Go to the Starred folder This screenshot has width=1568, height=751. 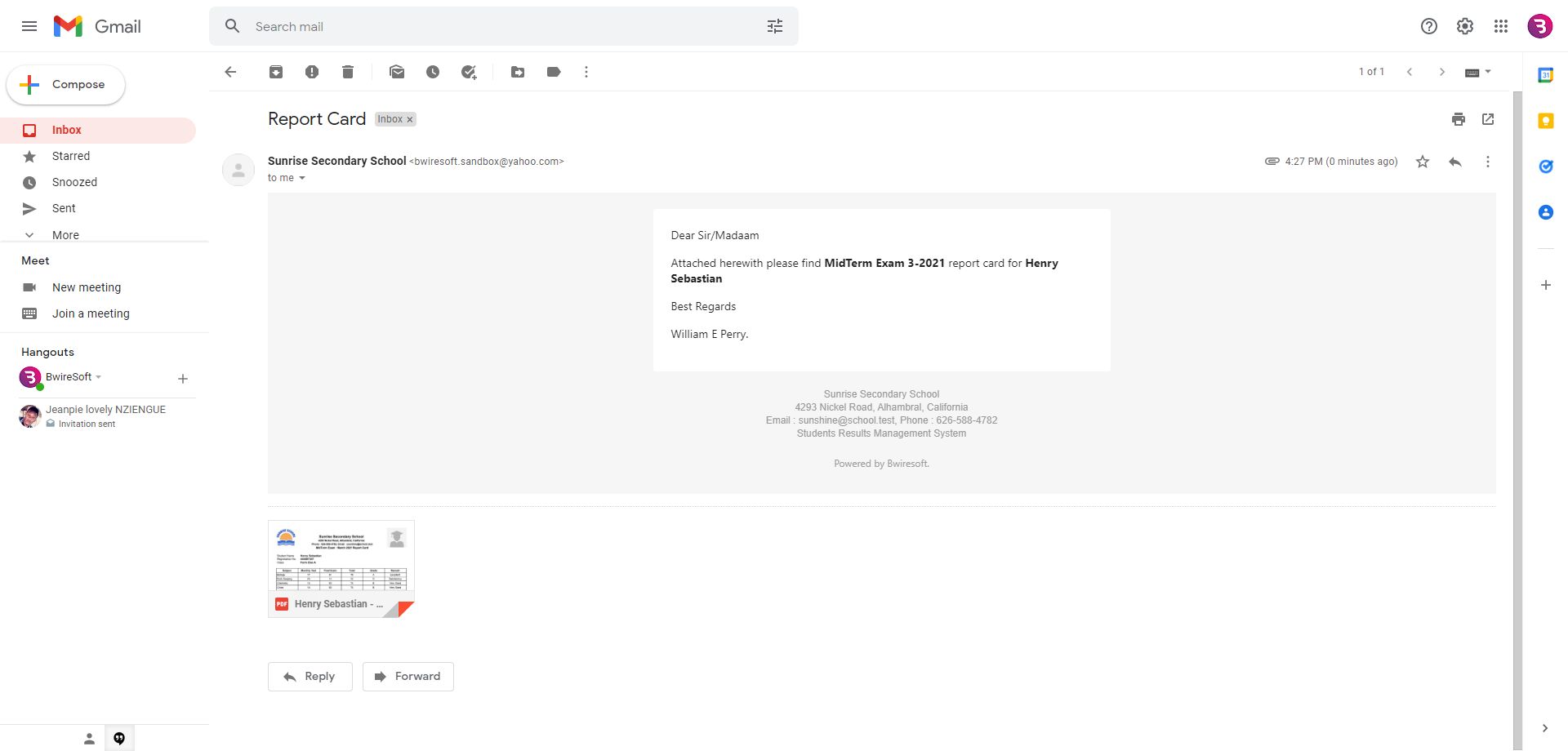pos(71,156)
